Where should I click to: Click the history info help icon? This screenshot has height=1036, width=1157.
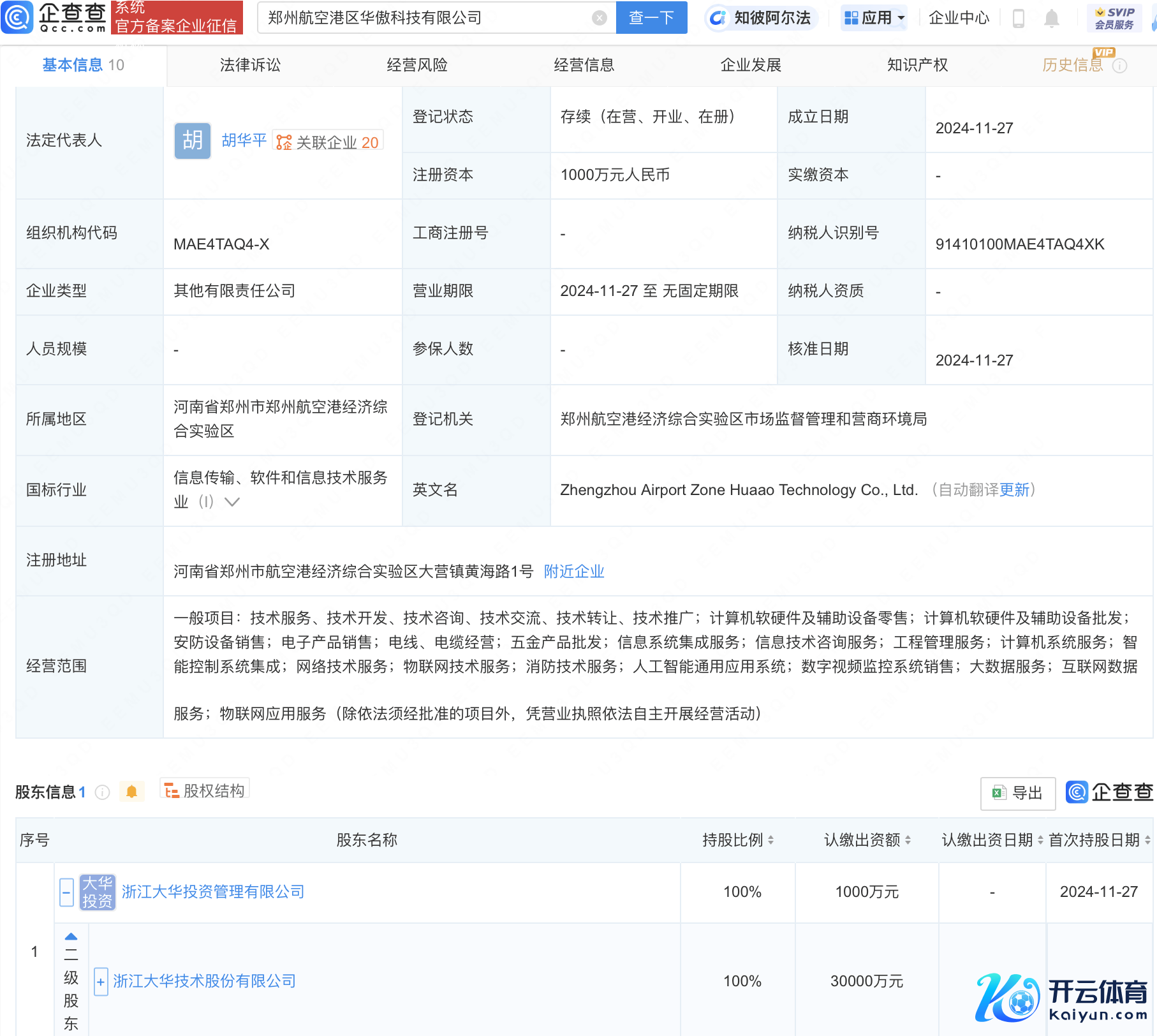coord(1120,66)
